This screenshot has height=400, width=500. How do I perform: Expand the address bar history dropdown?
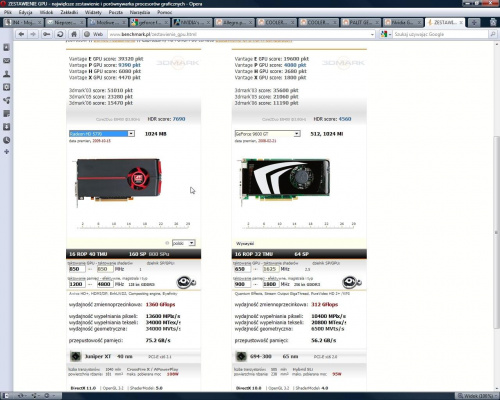[x=372, y=34]
